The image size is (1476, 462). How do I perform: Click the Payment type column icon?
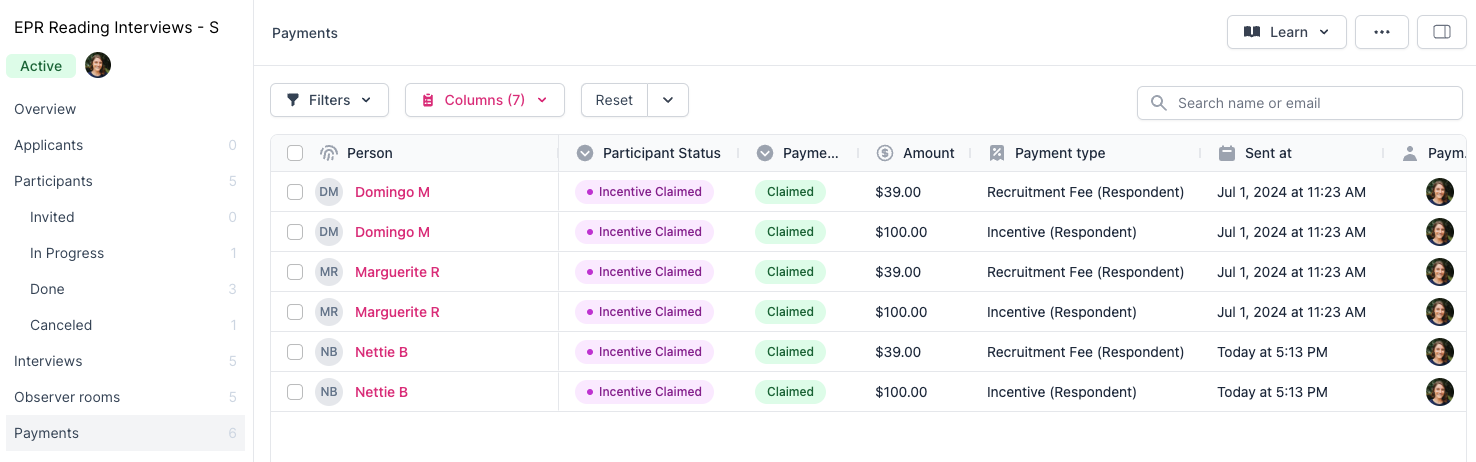click(996, 153)
